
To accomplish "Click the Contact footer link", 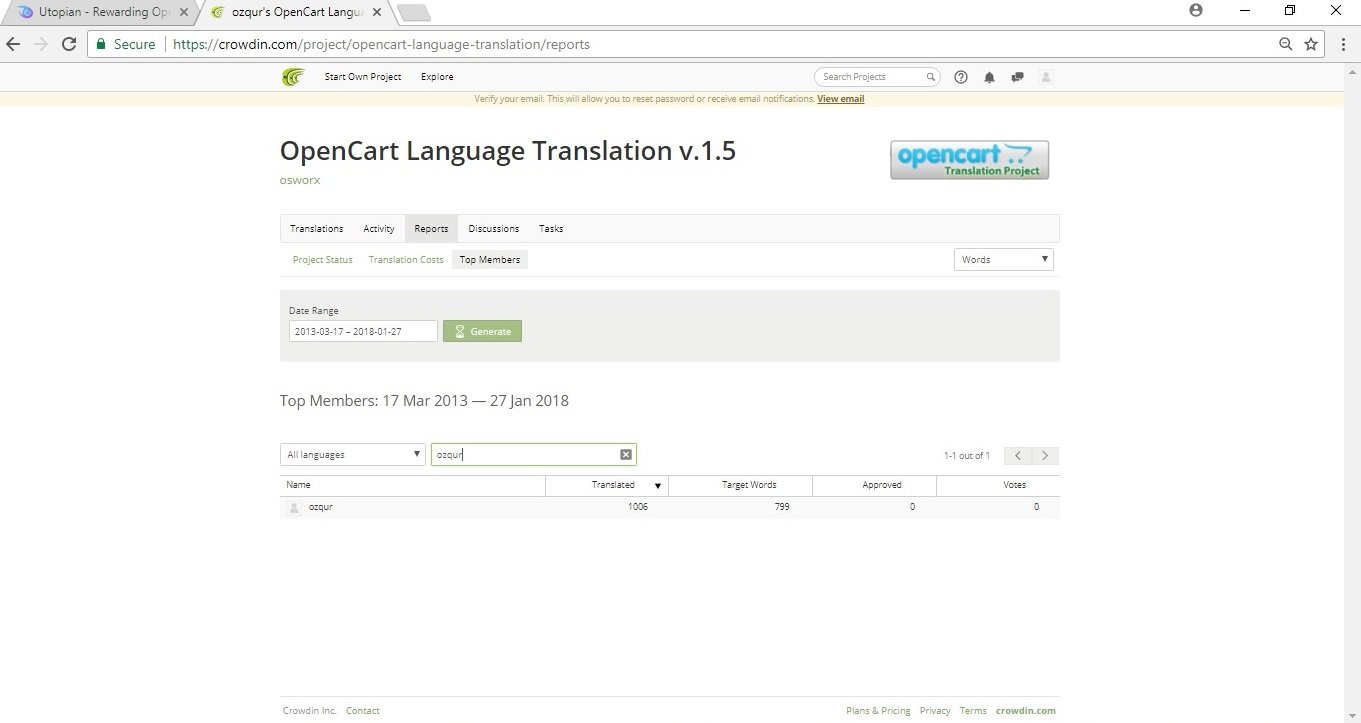I will tap(363, 711).
